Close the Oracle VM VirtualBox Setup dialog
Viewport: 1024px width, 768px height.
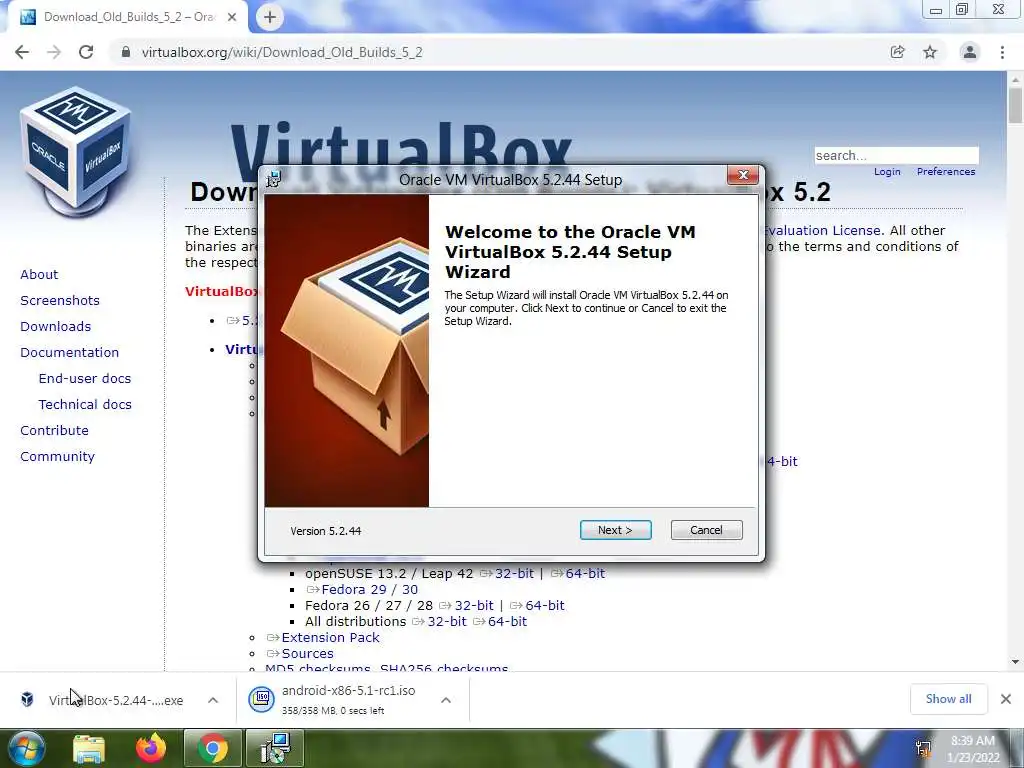click(x=743, y=175)
